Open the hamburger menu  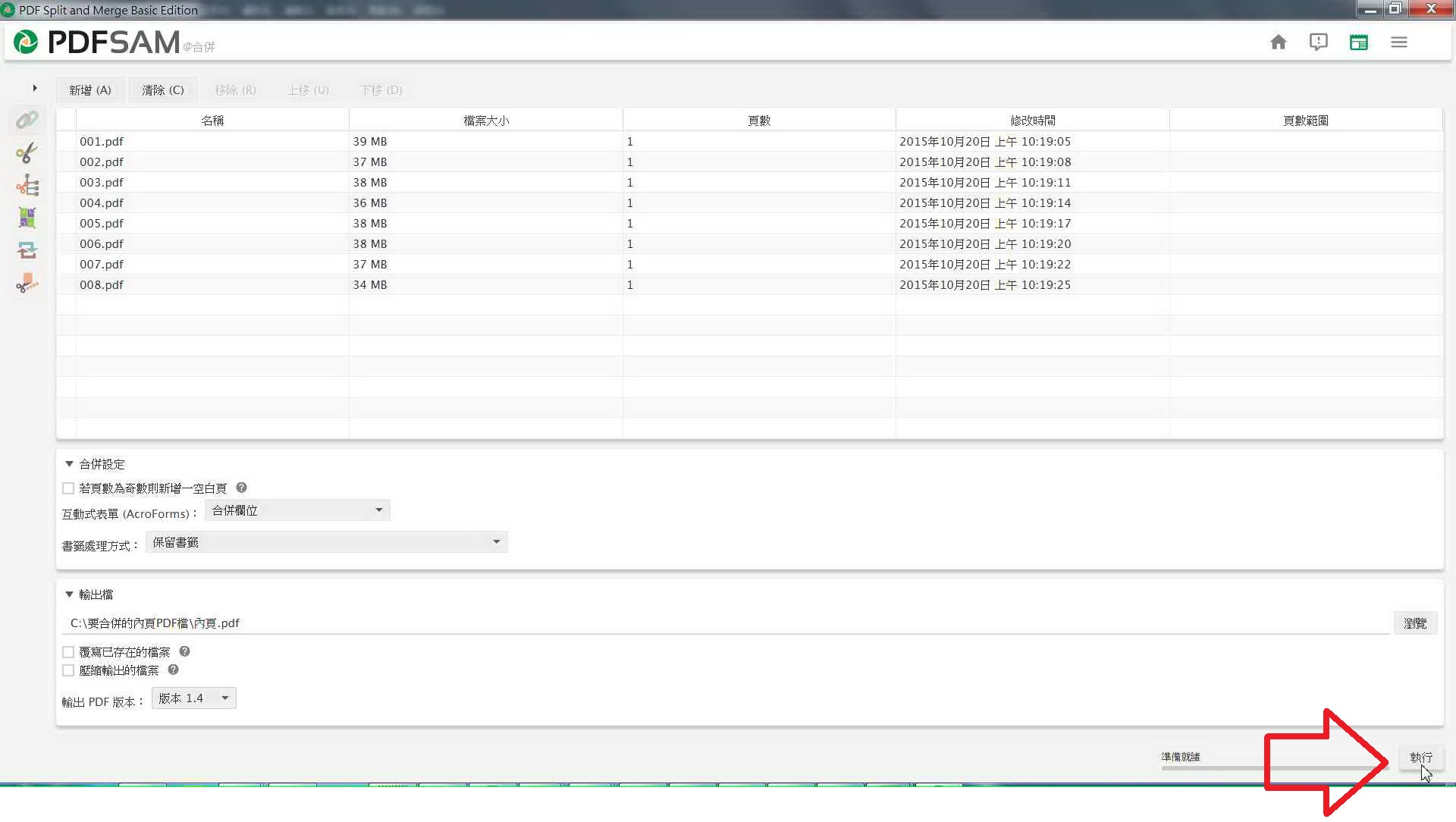[x=1398, y=42]
